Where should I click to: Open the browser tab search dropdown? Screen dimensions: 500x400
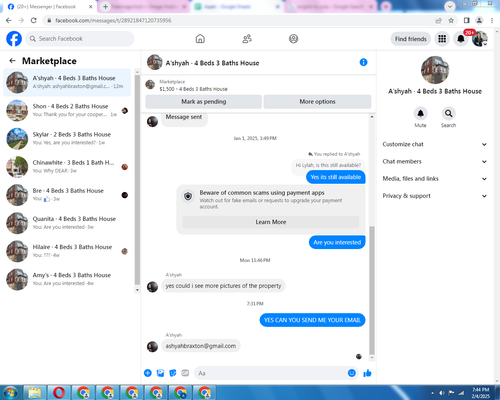pos(450,6)
